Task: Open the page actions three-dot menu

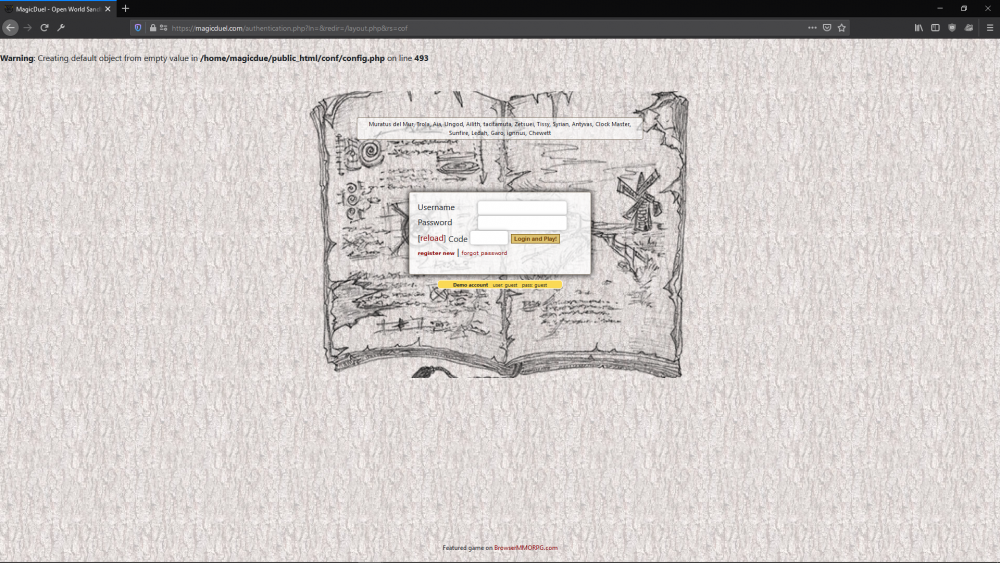Action: pyautogui.click(x=812, y=28)
